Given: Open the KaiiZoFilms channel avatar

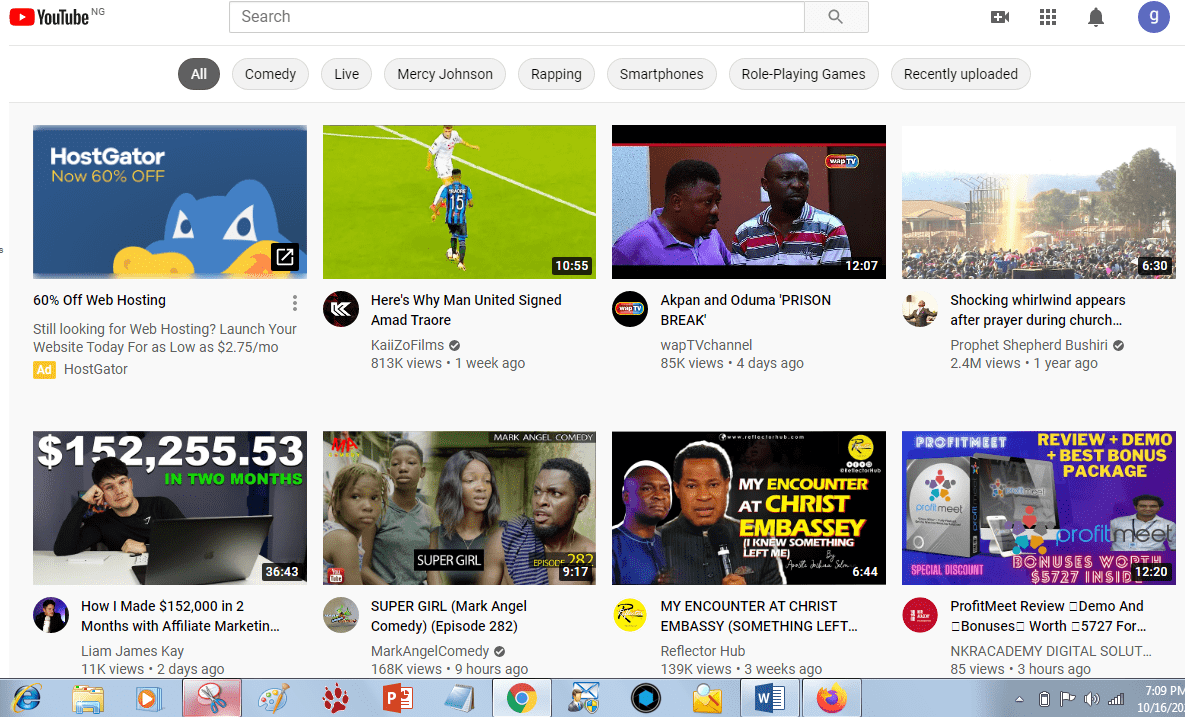Looking at the screenshot, I should pos(341,309).
